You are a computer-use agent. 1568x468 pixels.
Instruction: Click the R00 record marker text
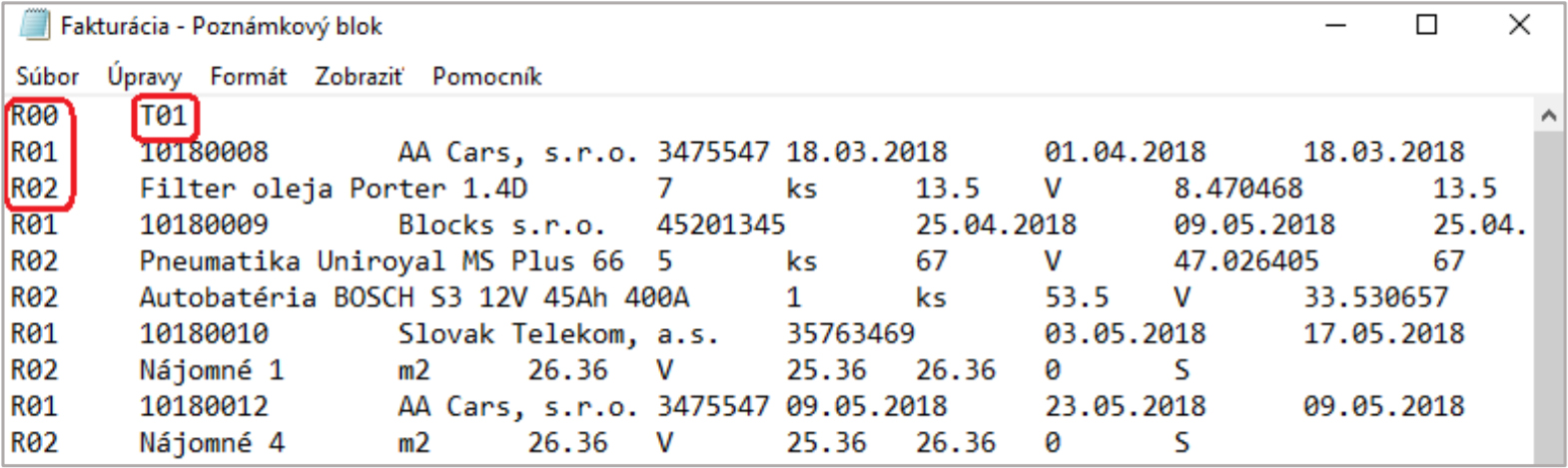click(x=35, y=116)
